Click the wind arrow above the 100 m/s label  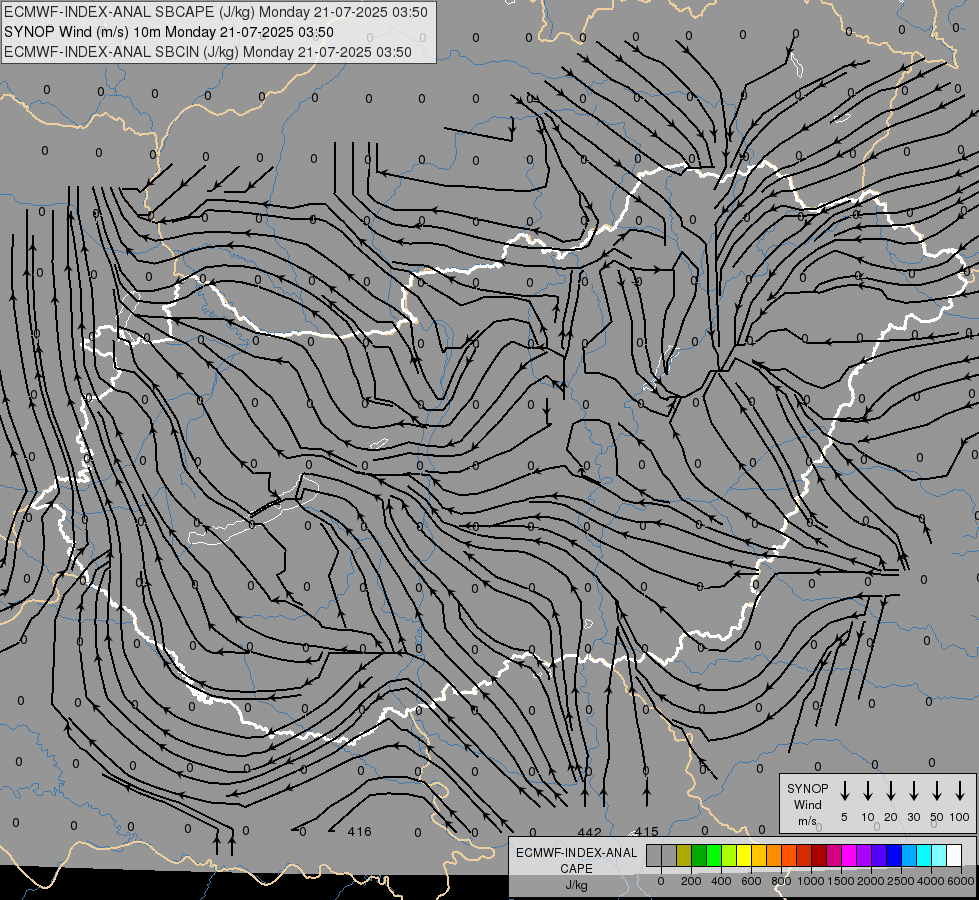[x=960, y=790]
